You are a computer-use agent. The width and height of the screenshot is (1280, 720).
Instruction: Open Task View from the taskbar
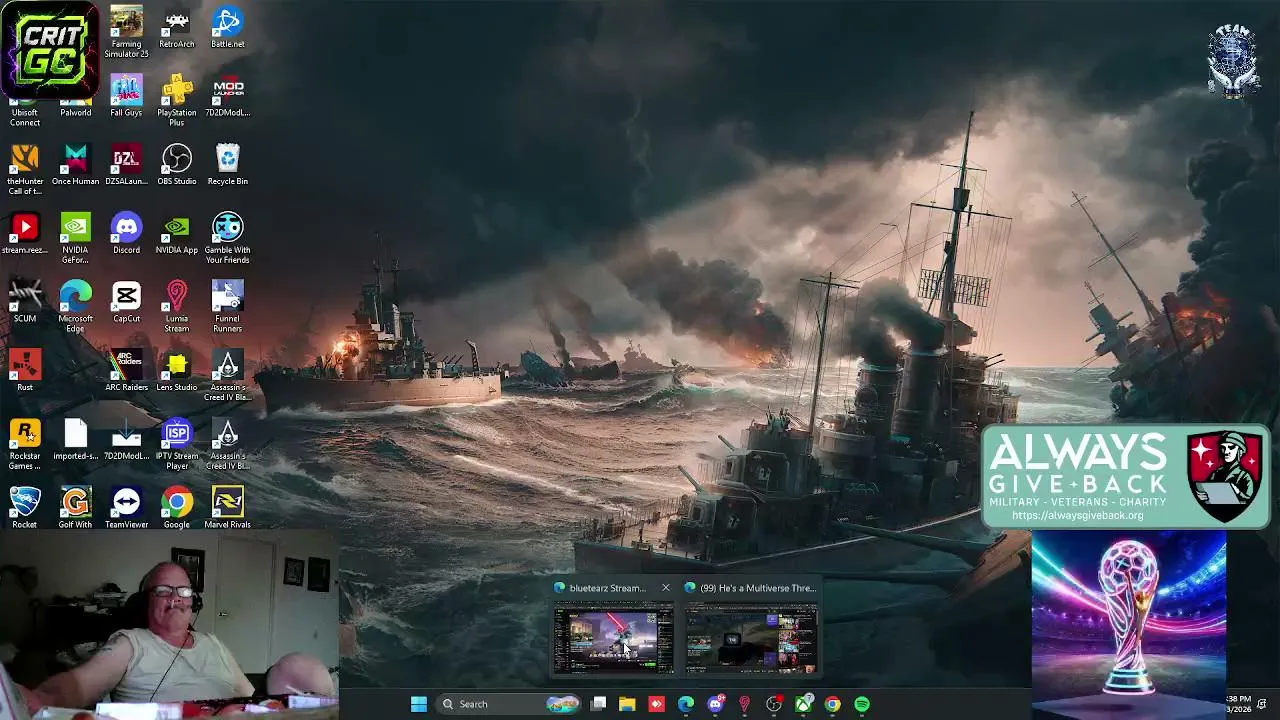[598, 704]
